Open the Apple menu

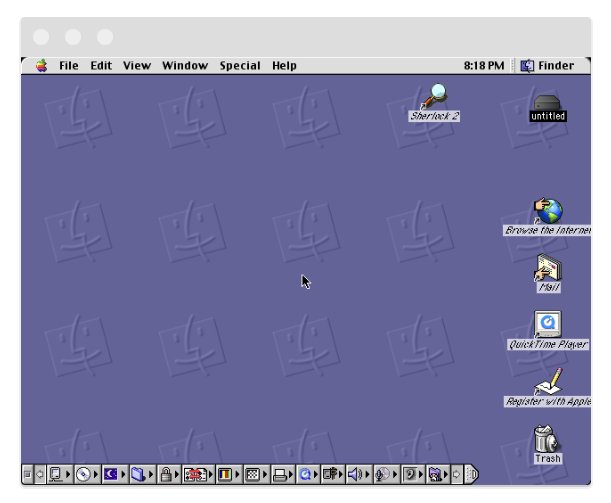coord(41,65)
